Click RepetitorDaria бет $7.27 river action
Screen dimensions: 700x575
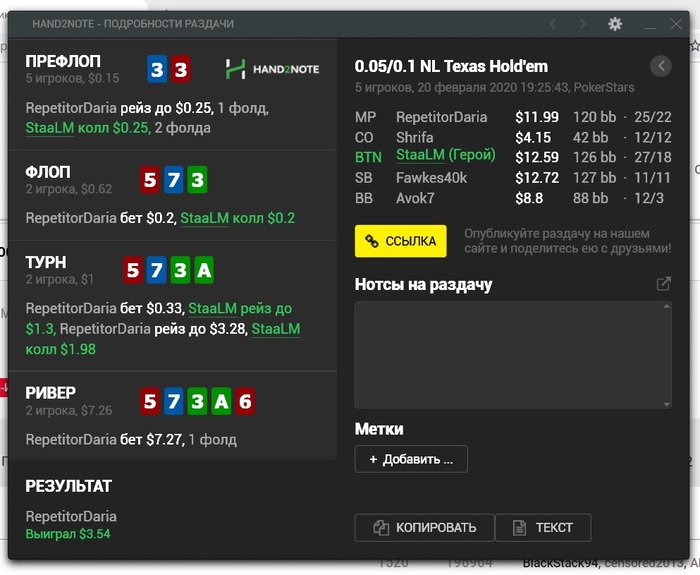point(104,440)
